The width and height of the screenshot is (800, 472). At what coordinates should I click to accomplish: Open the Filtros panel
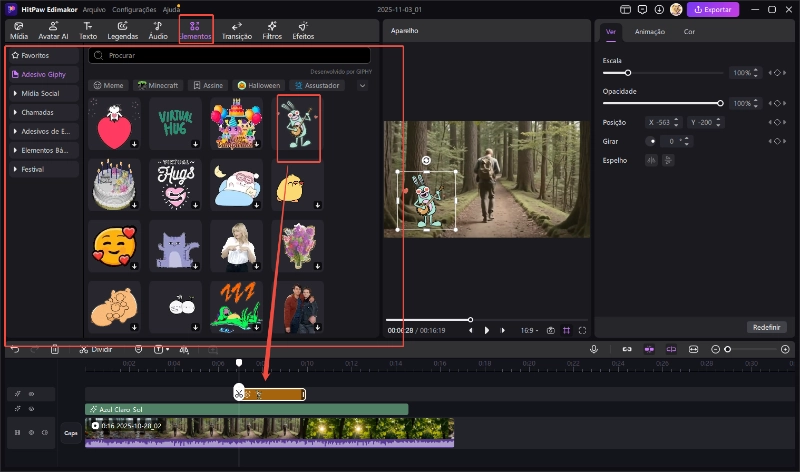click(x=272, y=31)
